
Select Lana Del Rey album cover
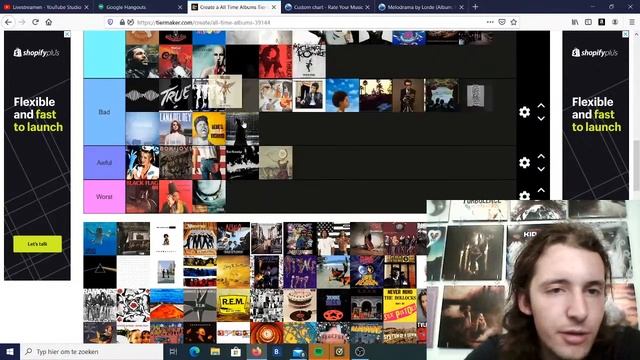coord(176,129)
